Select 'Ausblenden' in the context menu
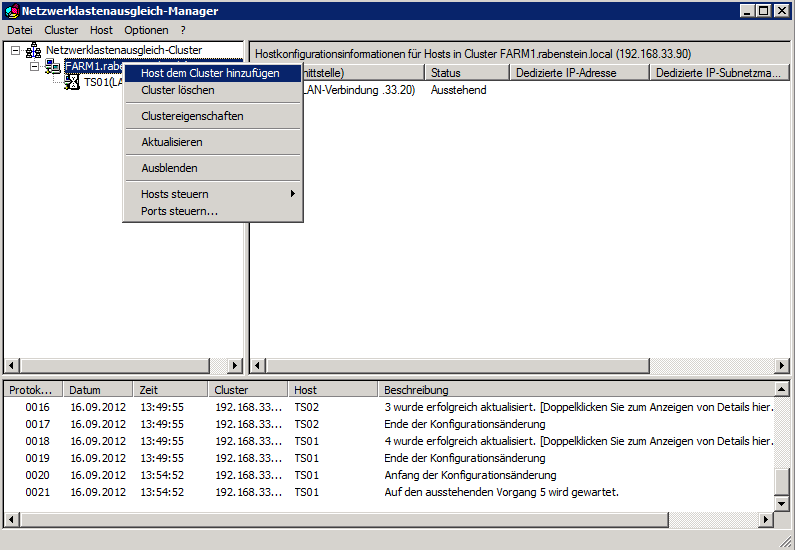This screenshot has height=550, width=795. pos(169,168)
